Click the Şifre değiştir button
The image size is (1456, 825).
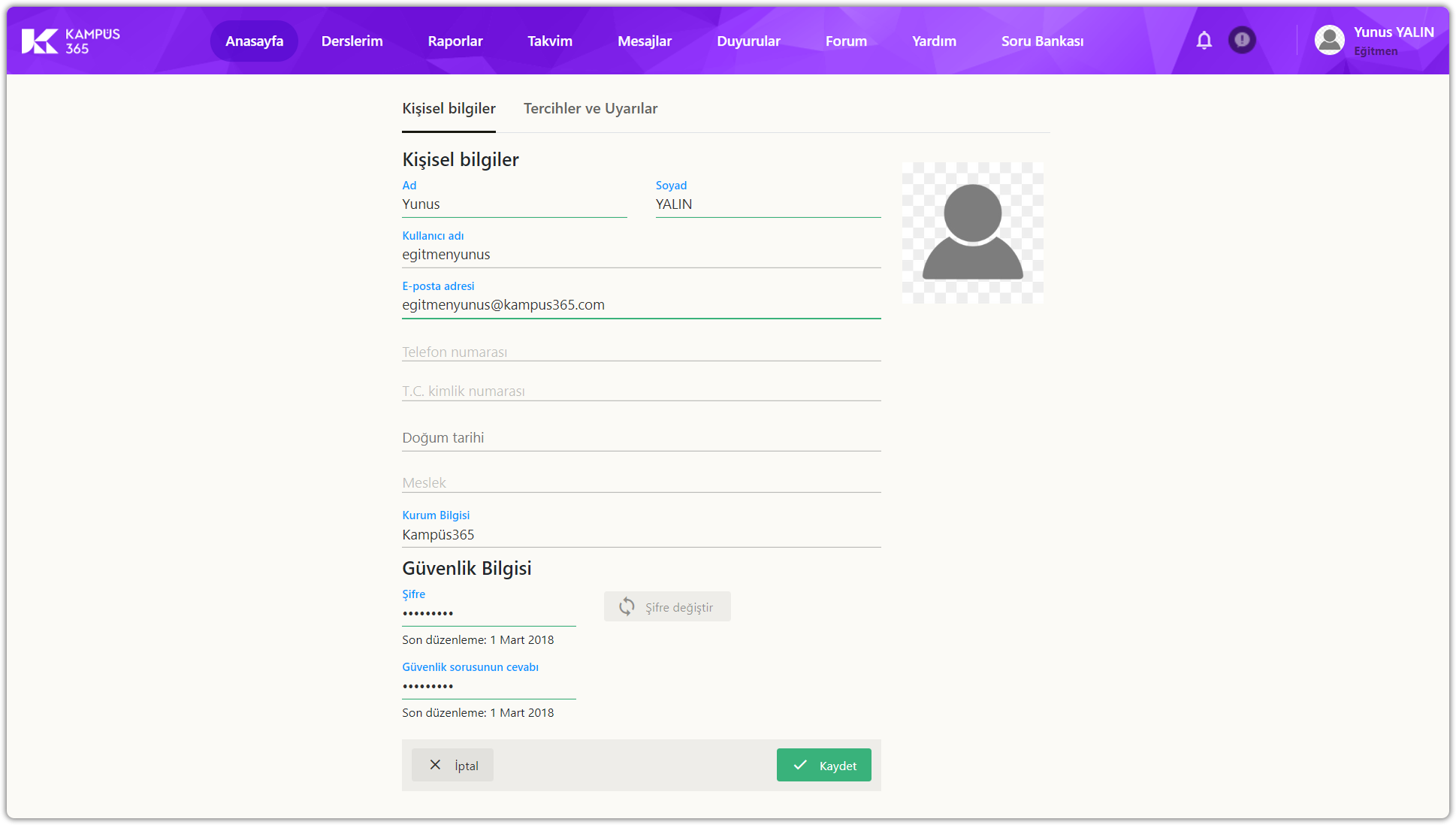click(x=667, y=607)
